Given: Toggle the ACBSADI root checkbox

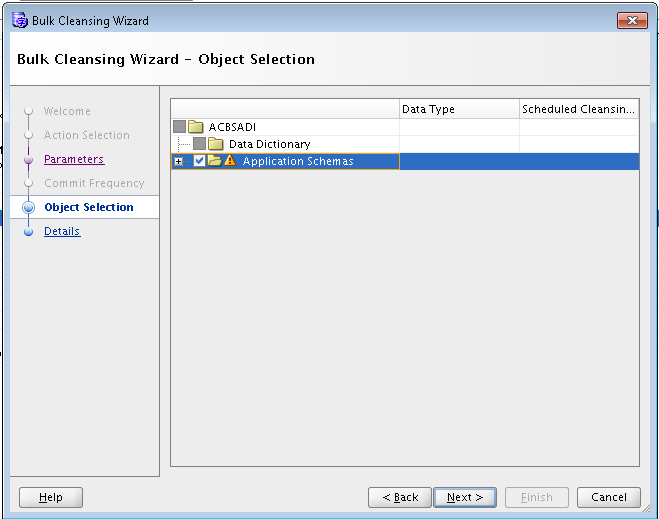Looking at the screenshot, I should point(179,127).
